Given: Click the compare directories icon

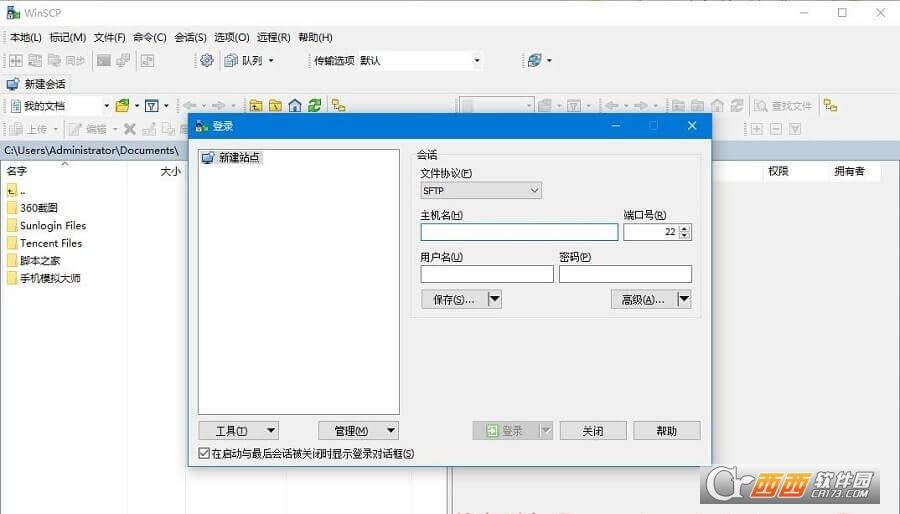Looking at the screenshot, I should point(16,60).
